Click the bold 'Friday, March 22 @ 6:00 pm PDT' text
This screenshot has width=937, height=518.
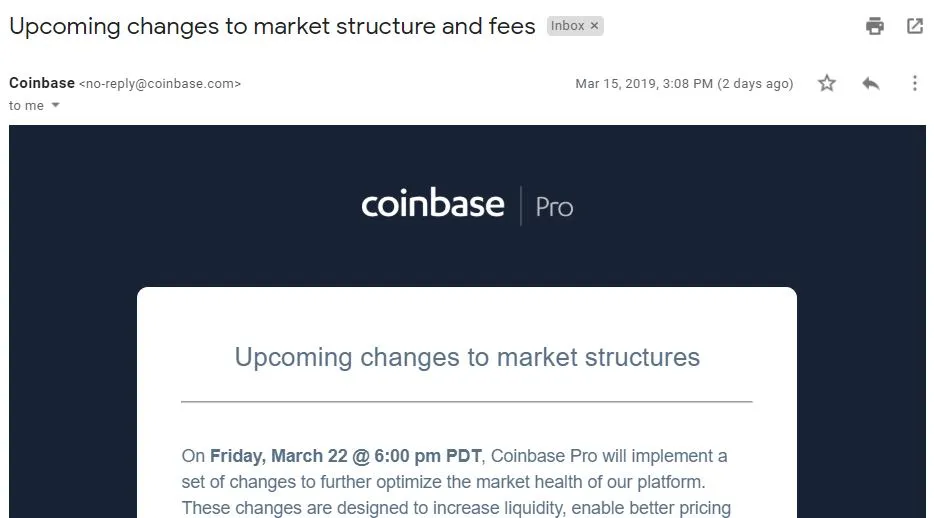click(x=345, y=456)
